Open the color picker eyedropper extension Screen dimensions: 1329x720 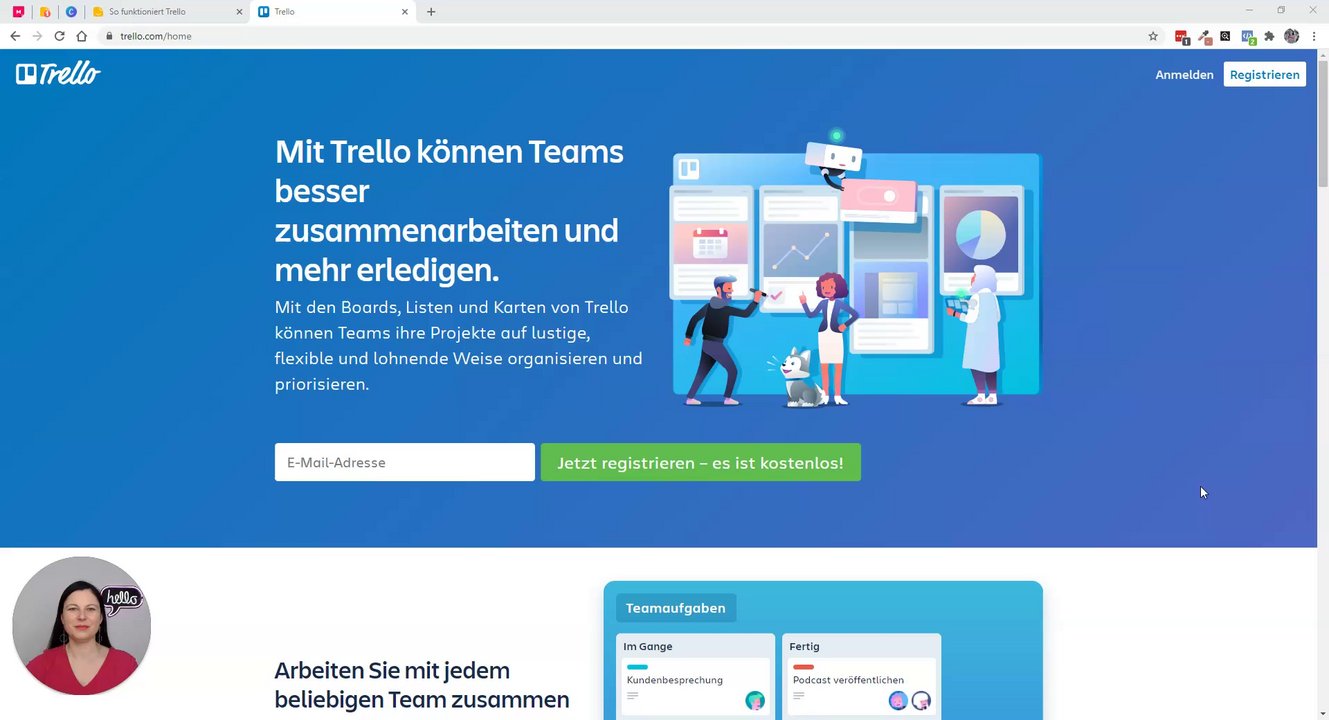pos(1204,37)
